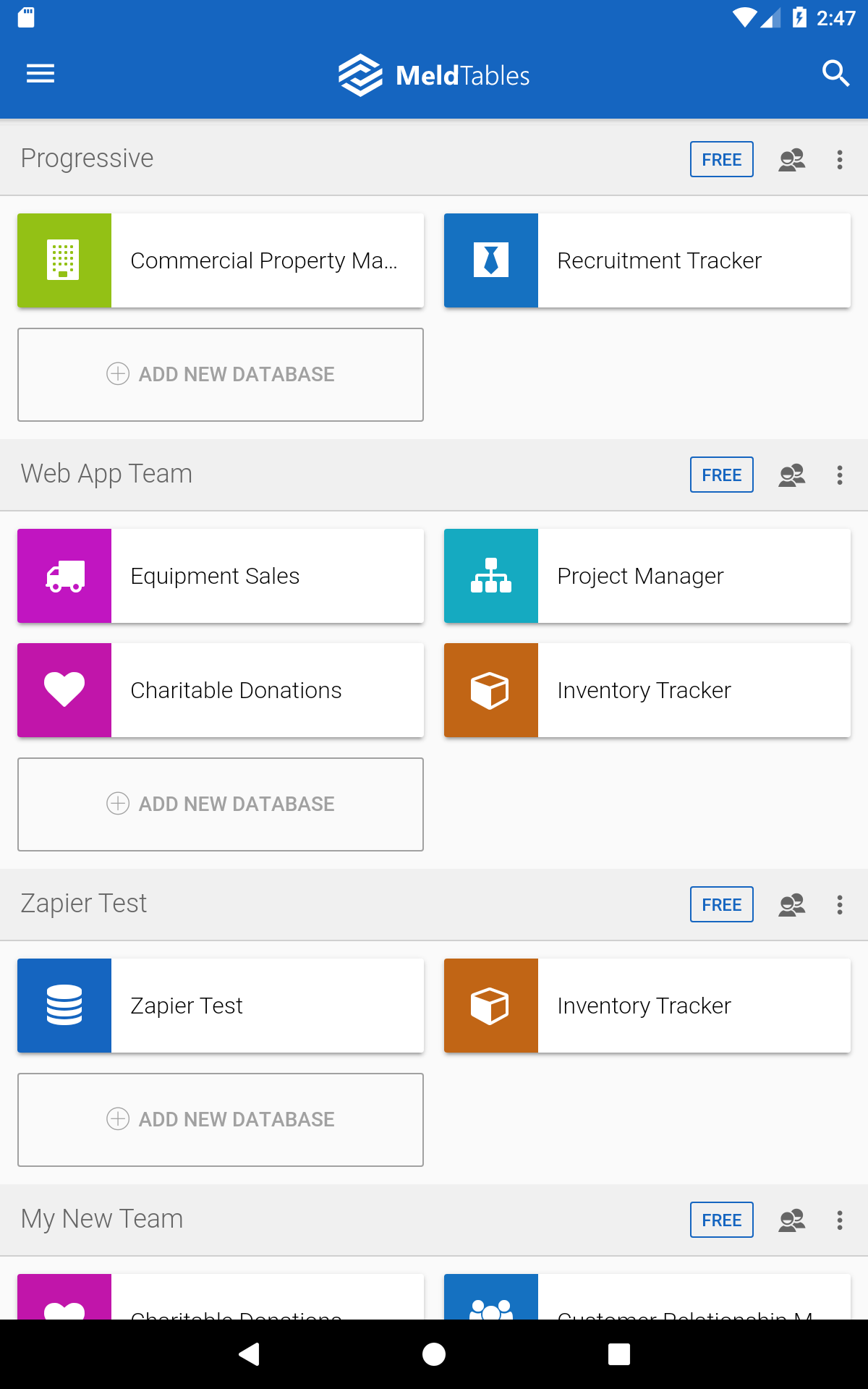868x1389 pixels.
Task: Expand Progressive team overflow menu
Action: point(840,159)
